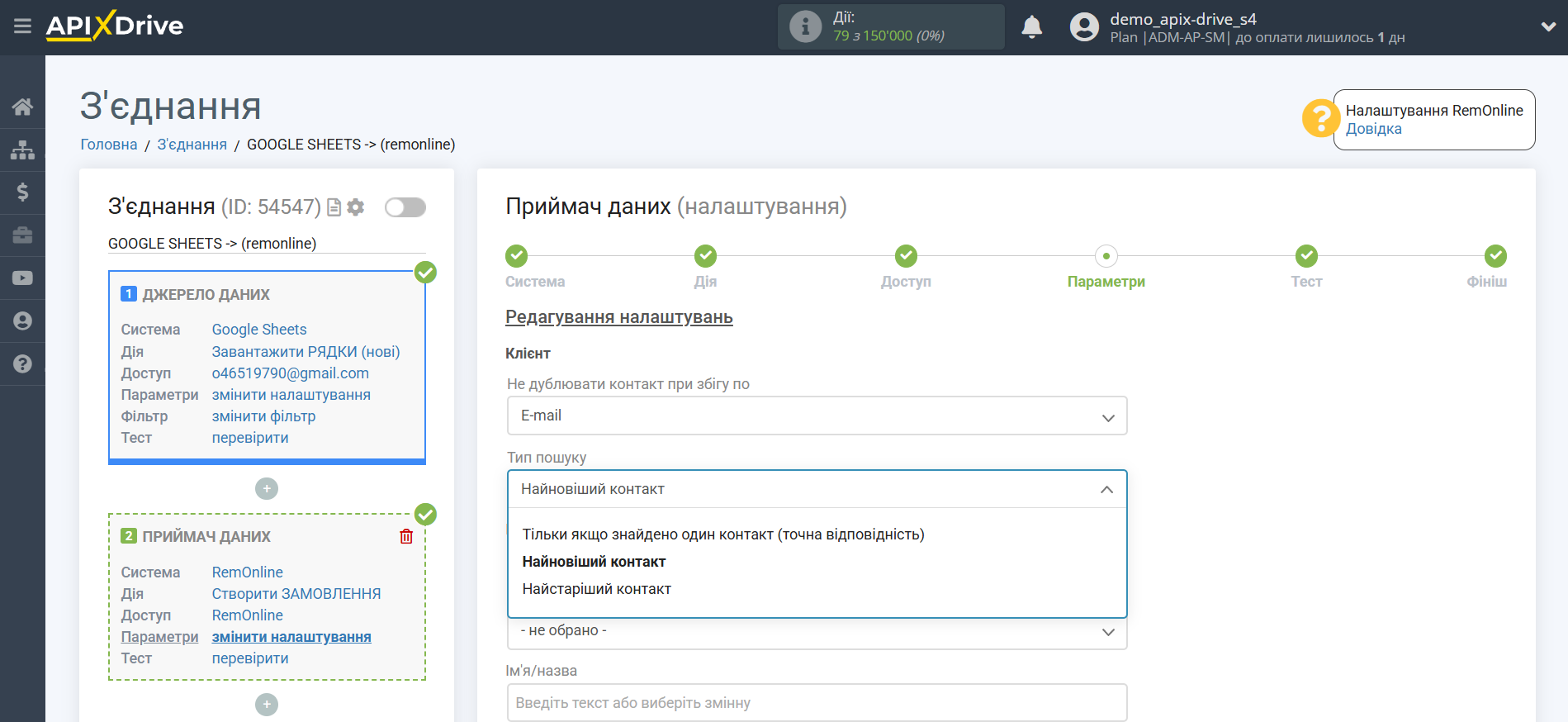Viewport: 1568px width, 722px height.
Task: Select 'Найстаріший контакт' option
Action: [596, 589]
